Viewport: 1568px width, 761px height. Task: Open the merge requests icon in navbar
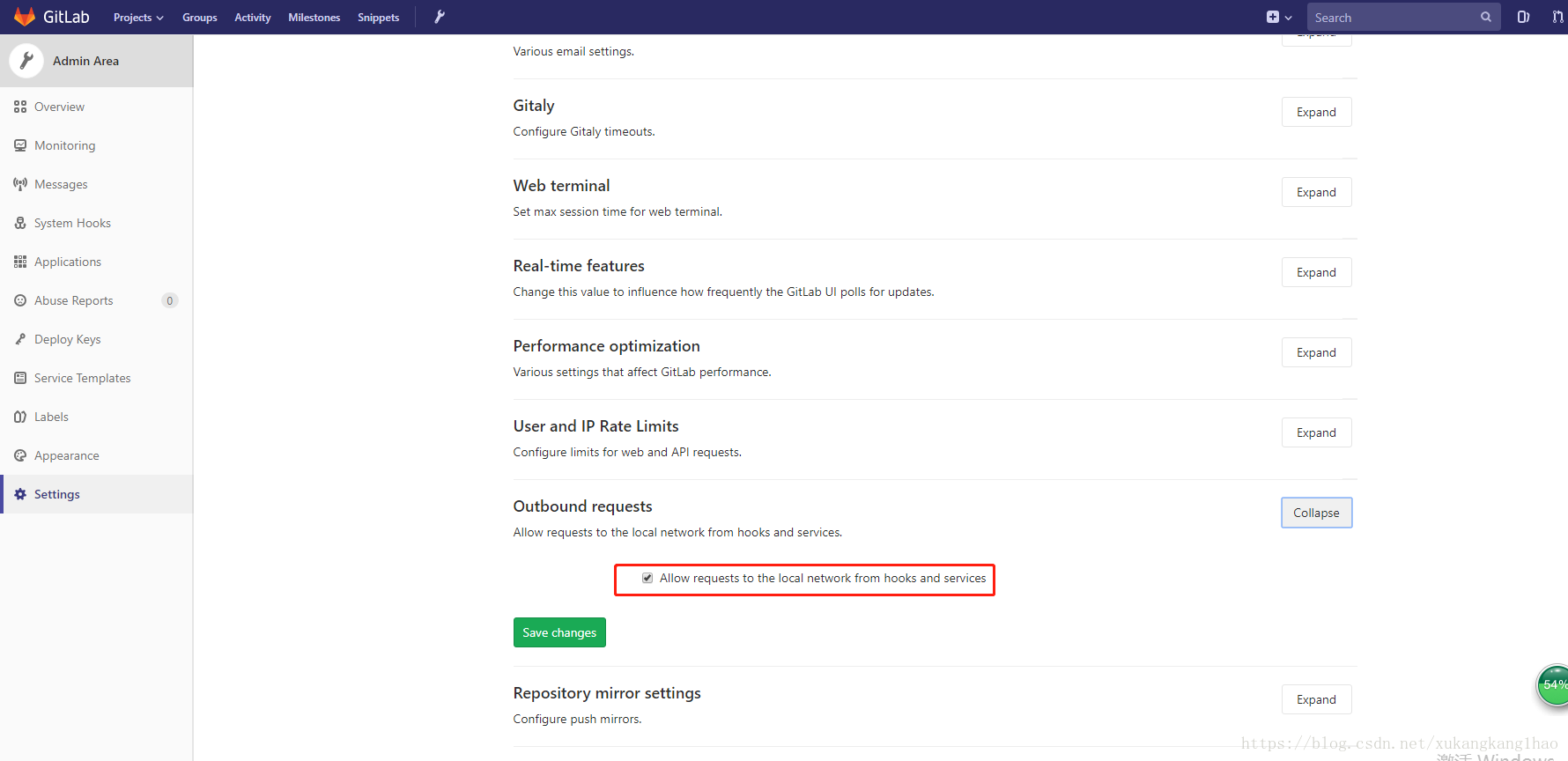coord(1558,17)
